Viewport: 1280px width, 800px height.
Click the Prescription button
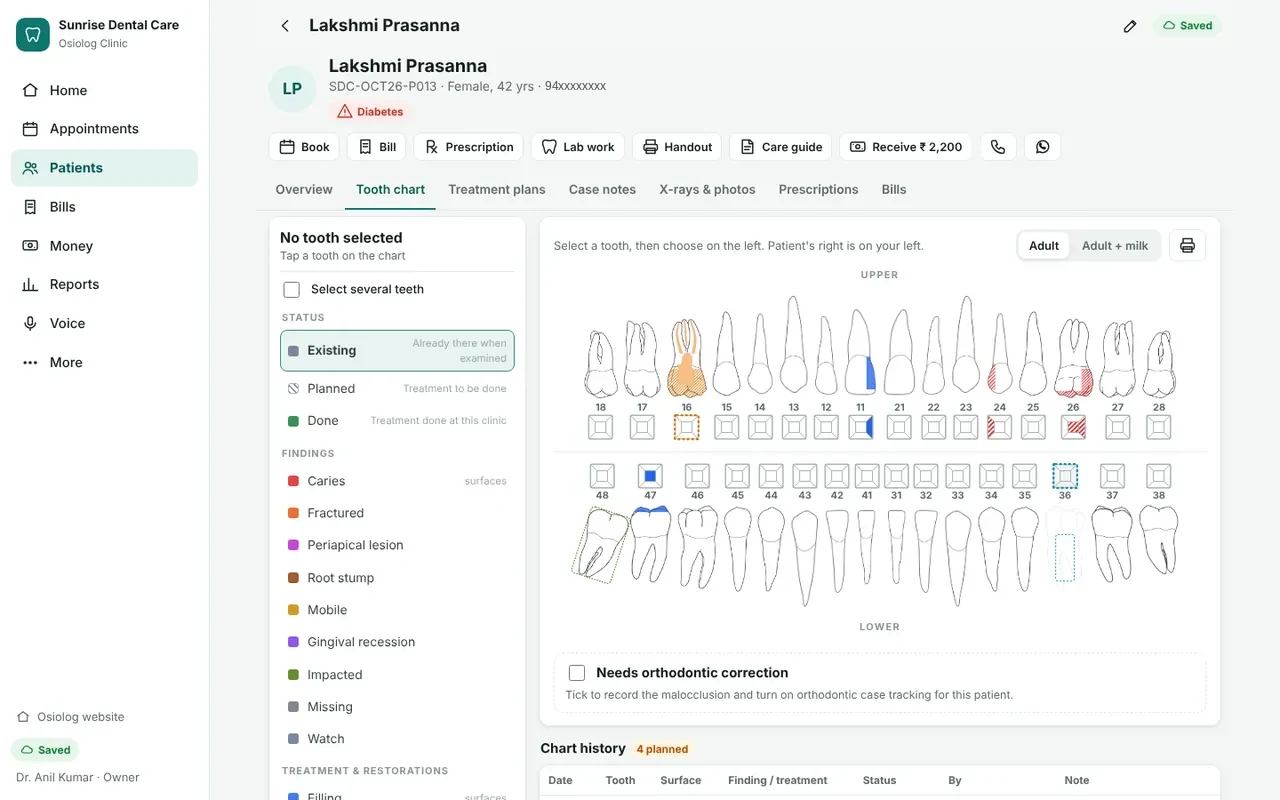(x=468, y=147)
